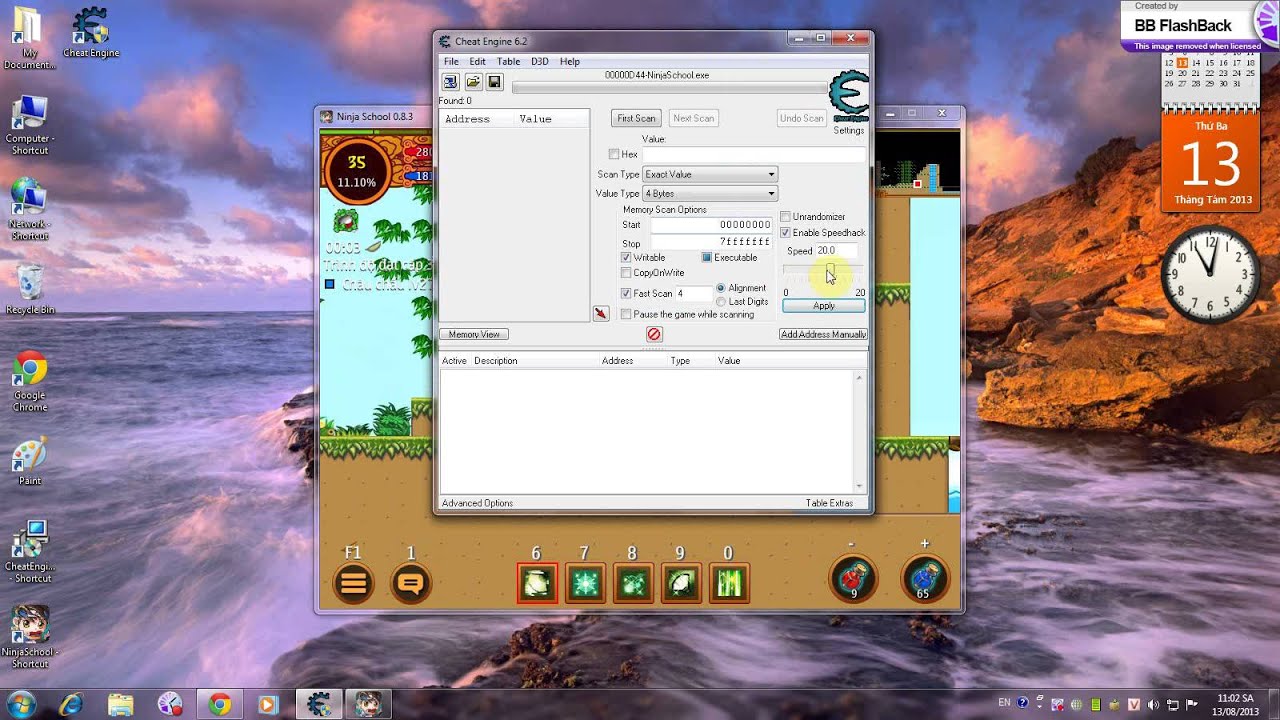Enable the CopyOnWrite checkbox
This screenshot has height=720, width=1280.
[626, 273]
